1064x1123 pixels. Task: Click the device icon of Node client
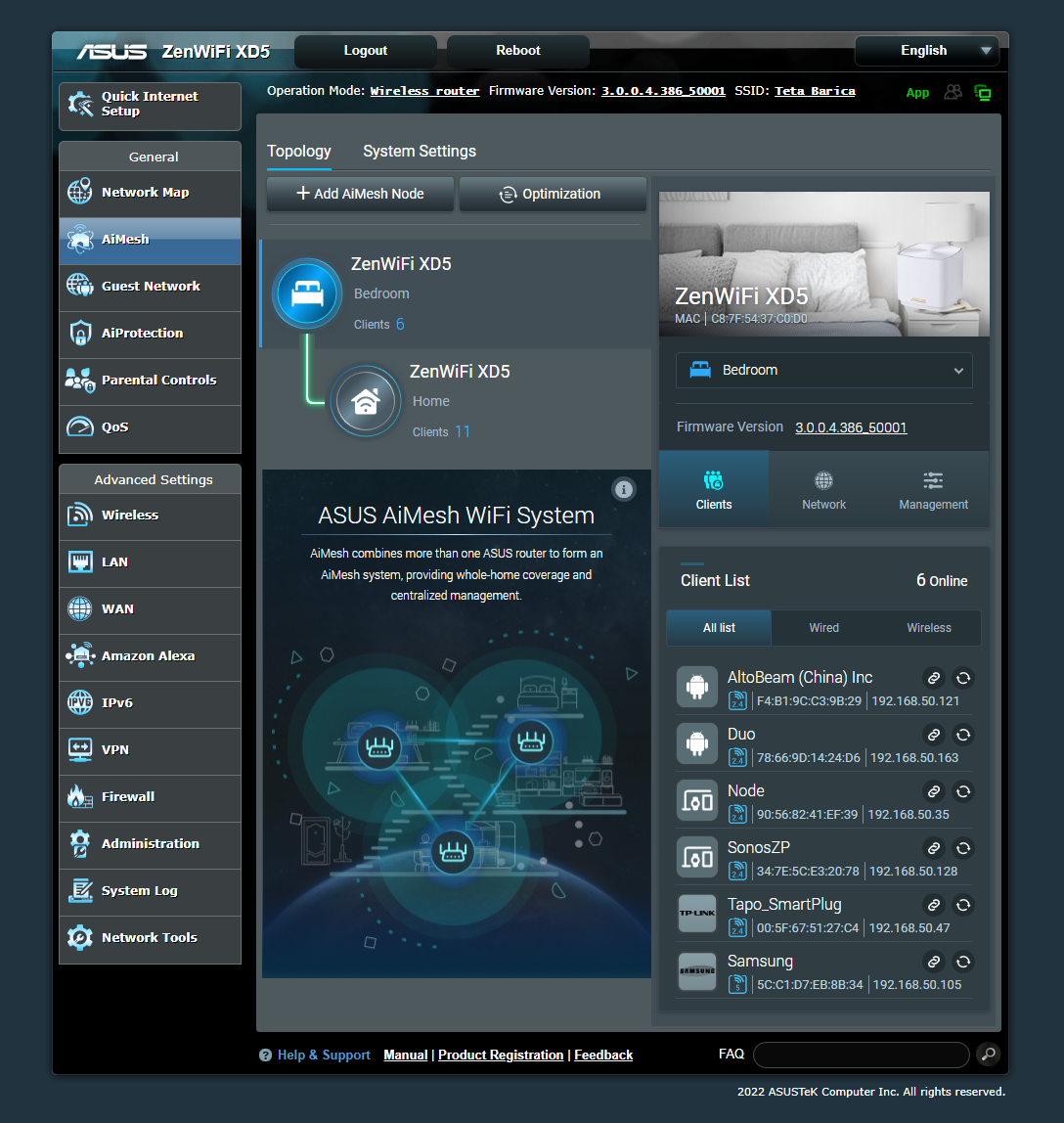tap(697, 800)
